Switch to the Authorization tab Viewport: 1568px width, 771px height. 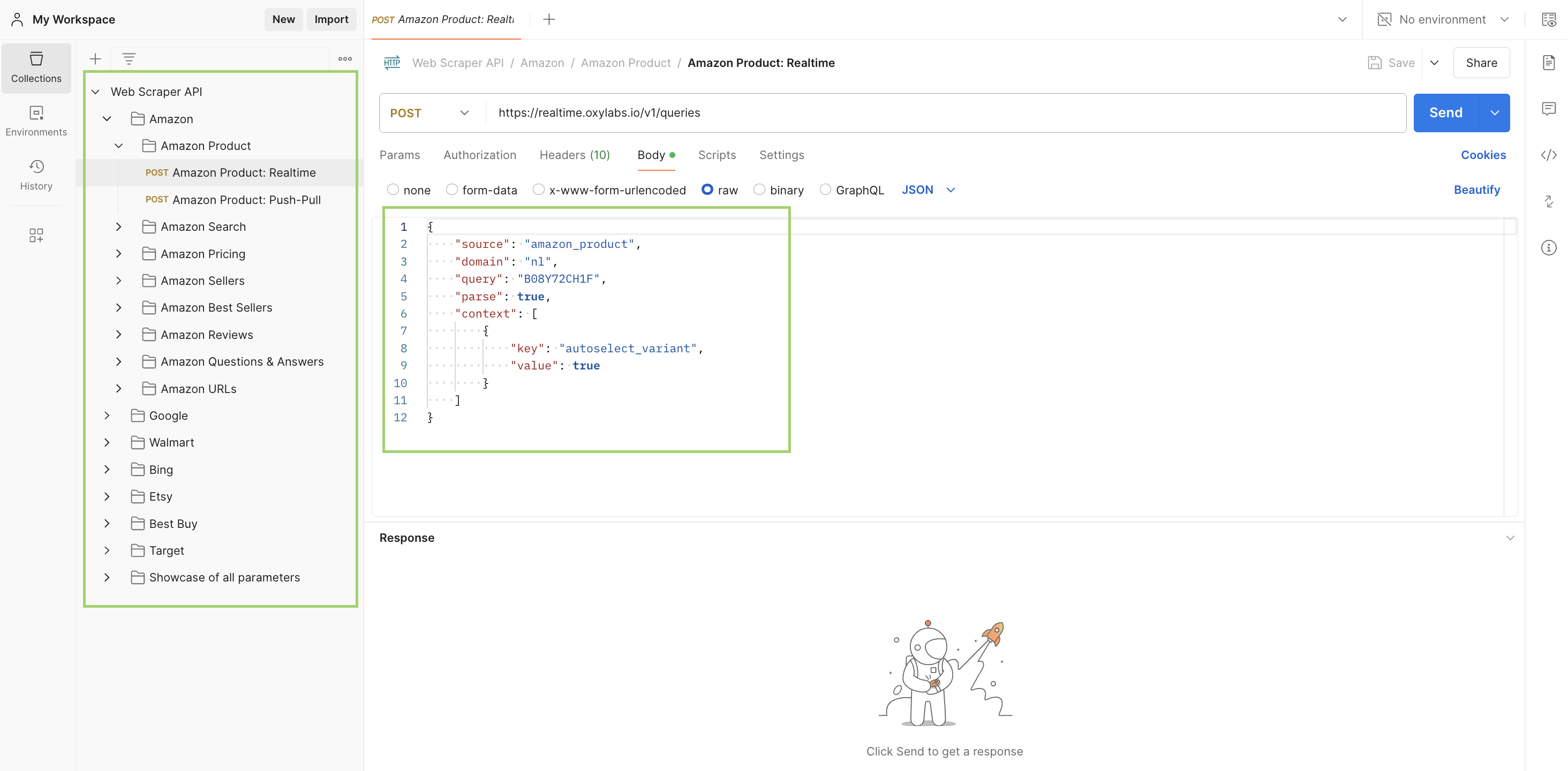[479, 155]
